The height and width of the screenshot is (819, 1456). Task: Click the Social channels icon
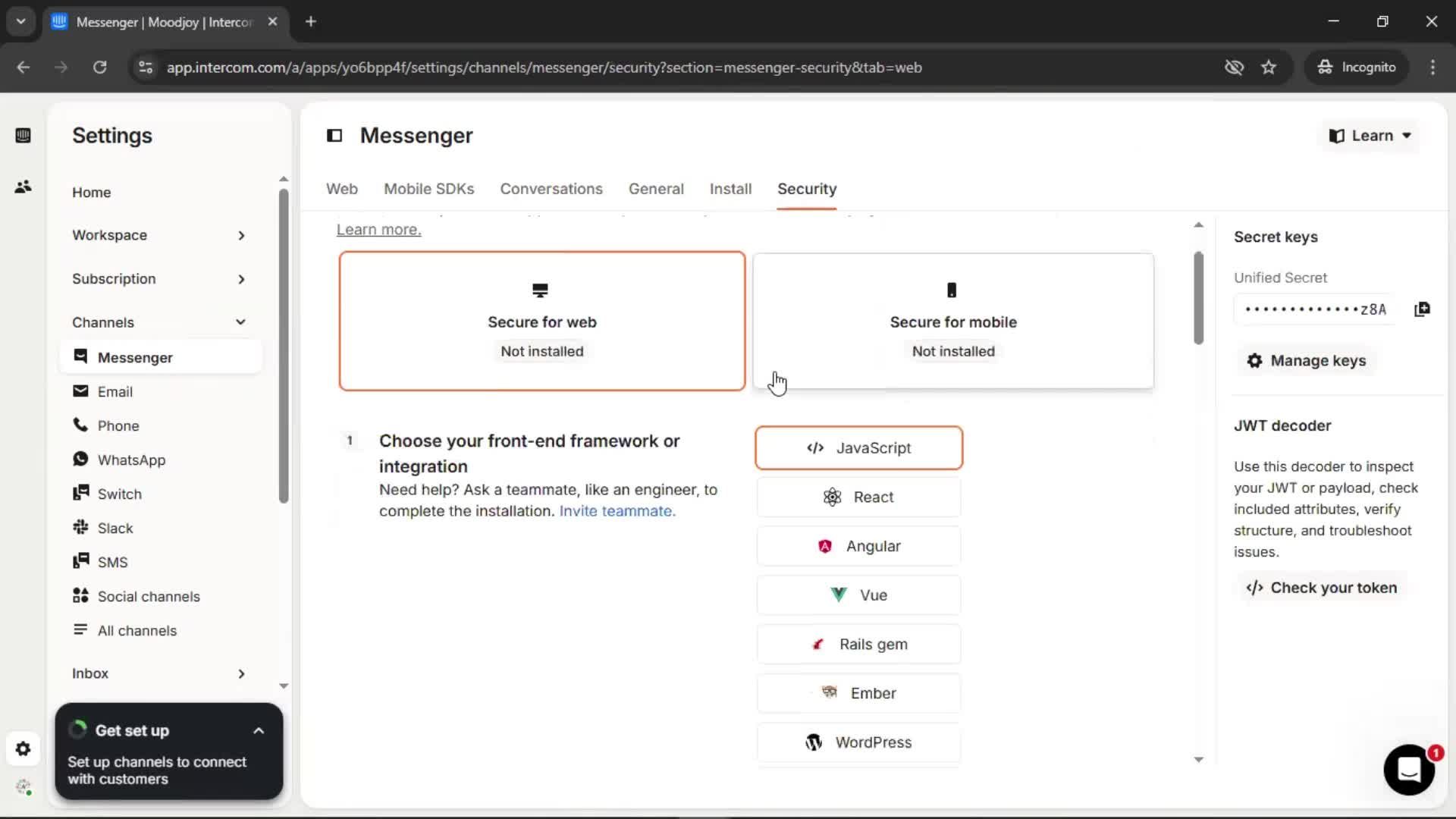coord(80,595)
